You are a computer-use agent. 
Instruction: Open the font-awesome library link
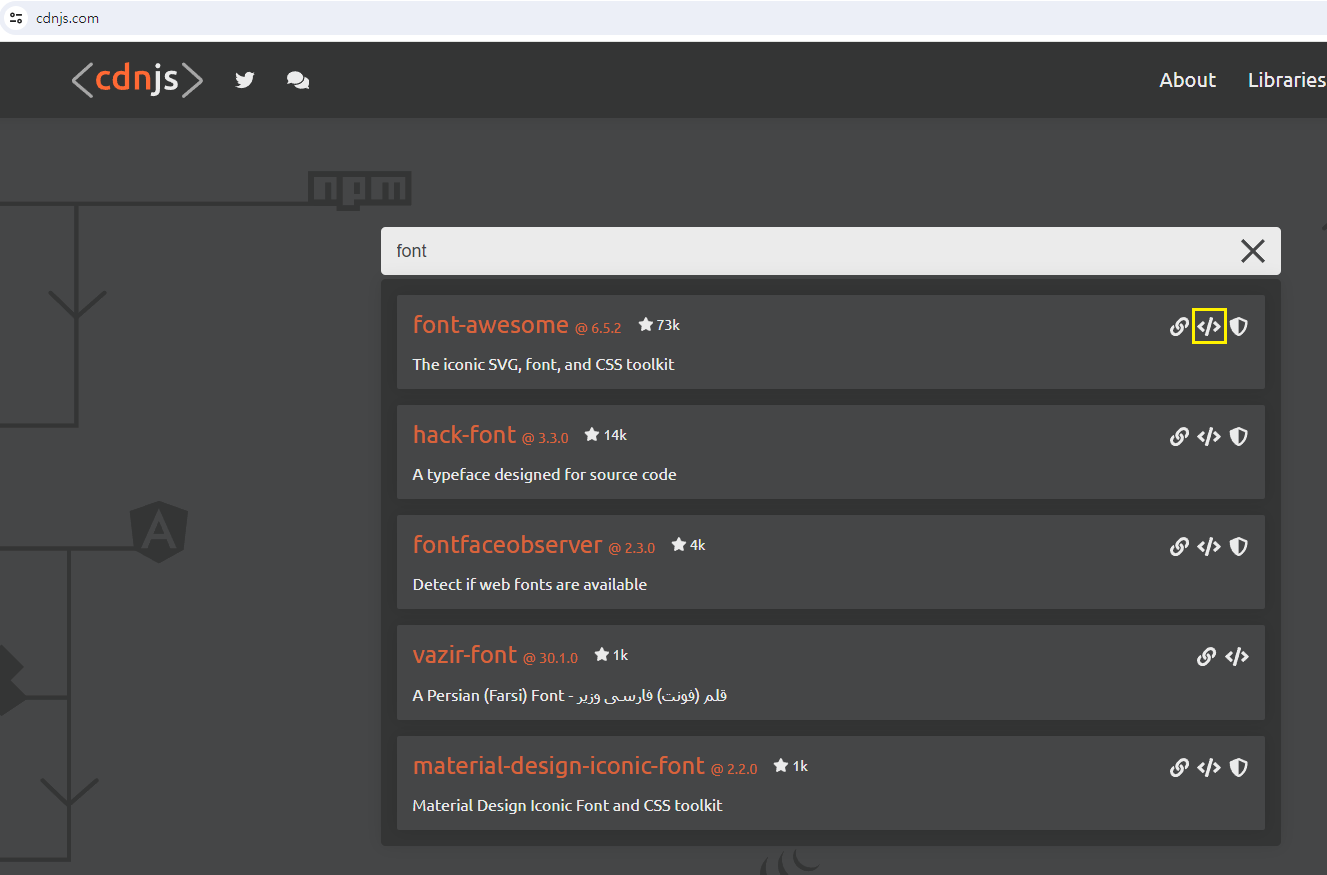coord(490,324)
